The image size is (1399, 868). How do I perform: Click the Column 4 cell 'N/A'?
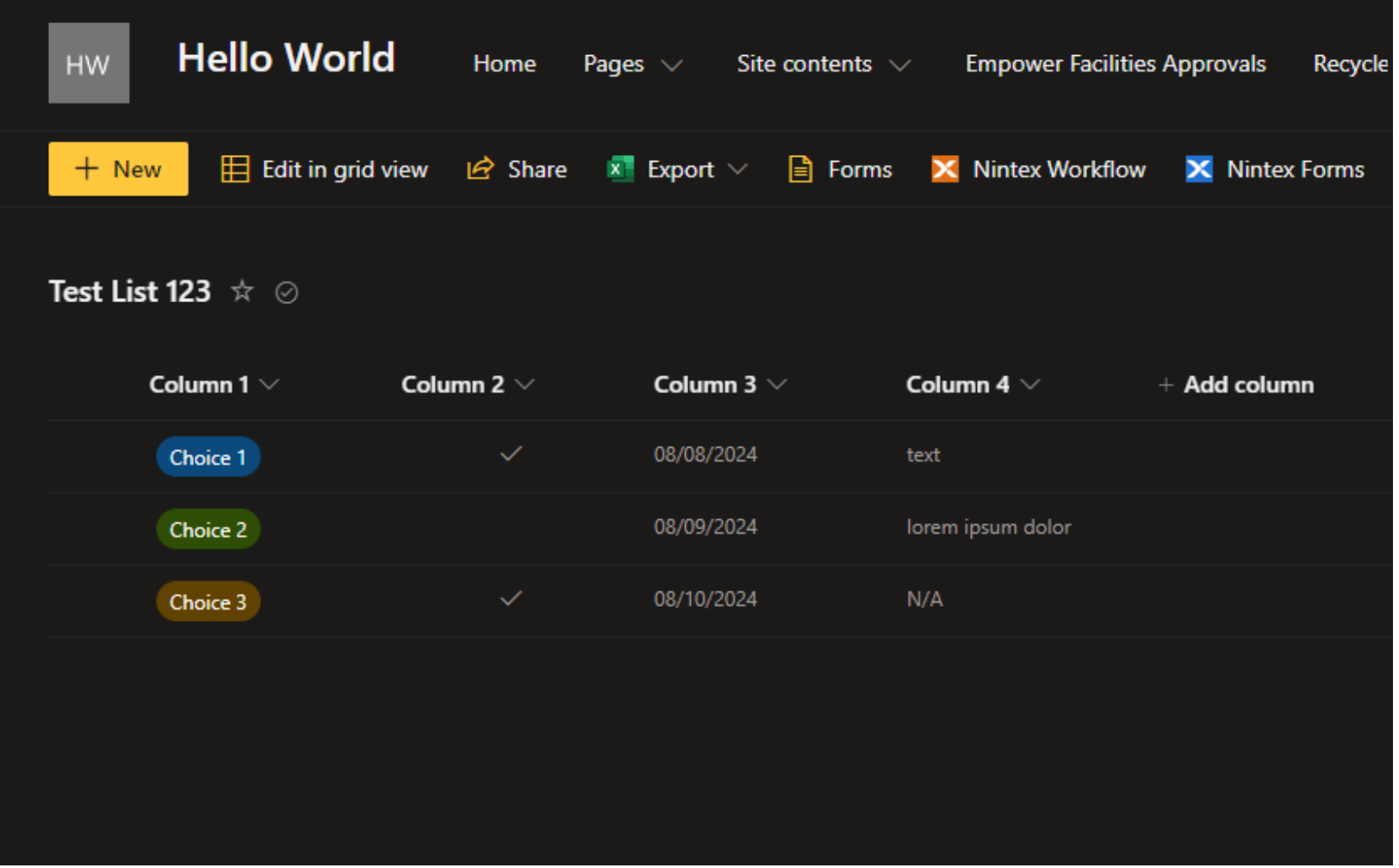point(925,599)
